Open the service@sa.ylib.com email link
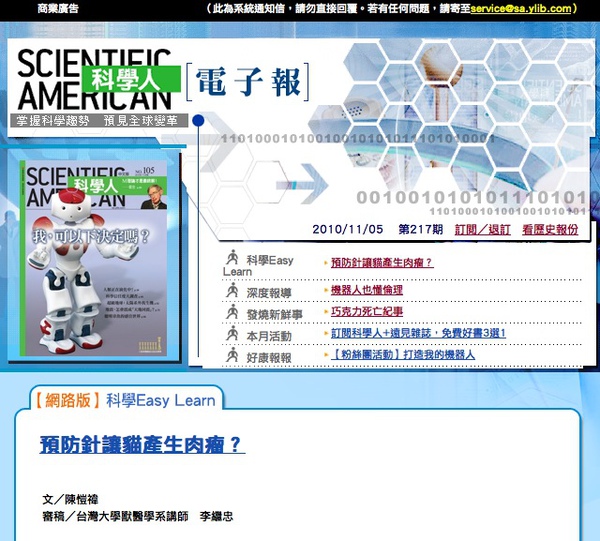The image size is (600, 541). click(521, 9)
